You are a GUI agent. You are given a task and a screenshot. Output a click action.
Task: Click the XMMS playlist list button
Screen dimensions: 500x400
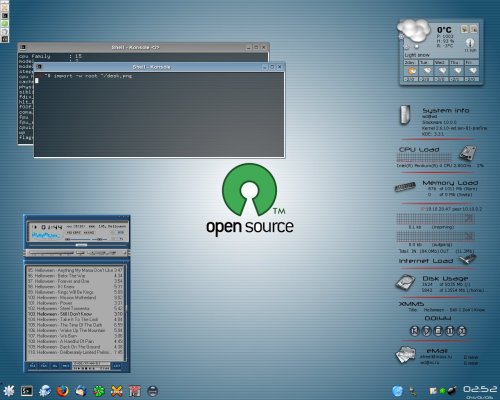coord(117,366)
